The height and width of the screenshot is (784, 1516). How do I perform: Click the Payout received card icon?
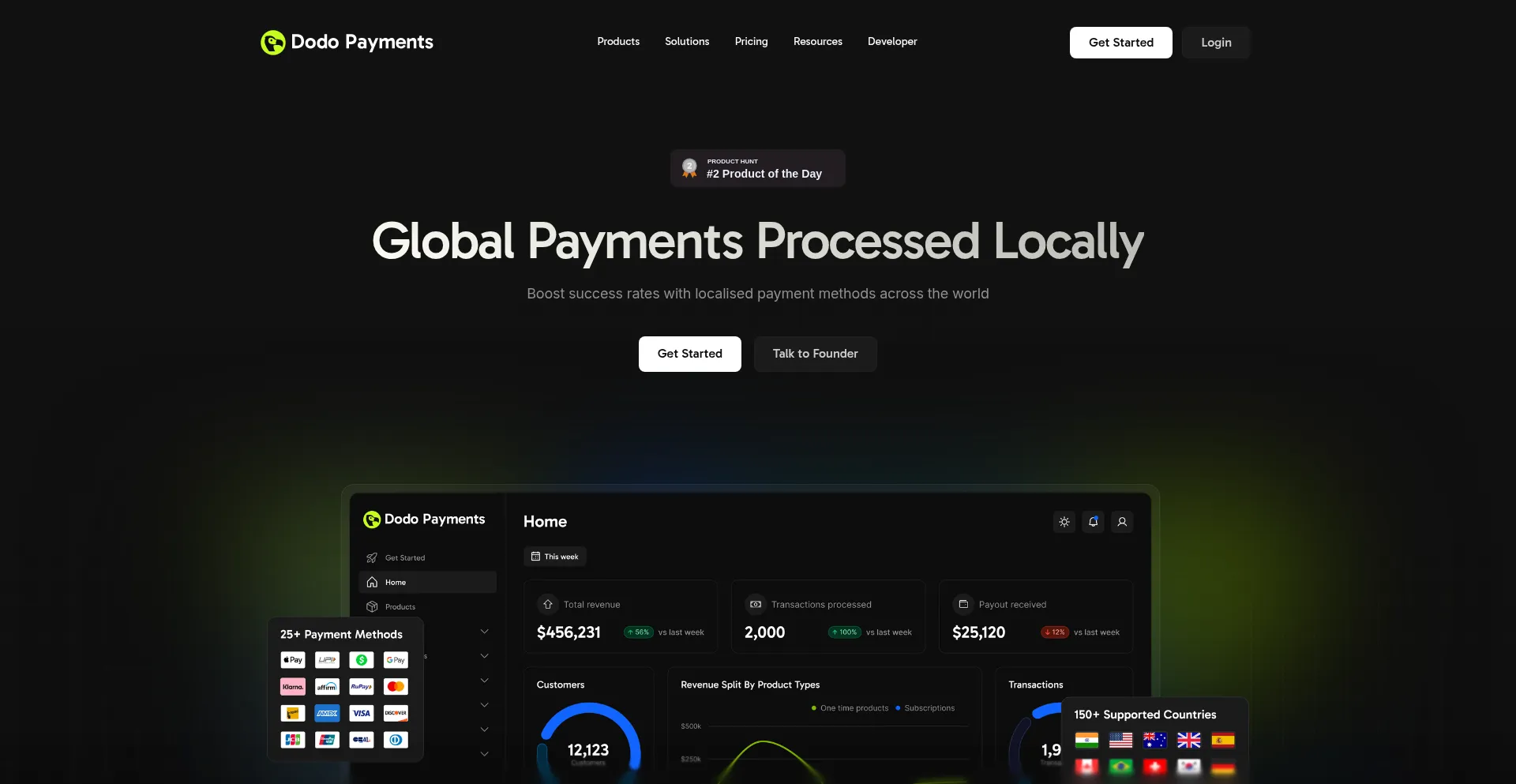(x=963, y=605)
